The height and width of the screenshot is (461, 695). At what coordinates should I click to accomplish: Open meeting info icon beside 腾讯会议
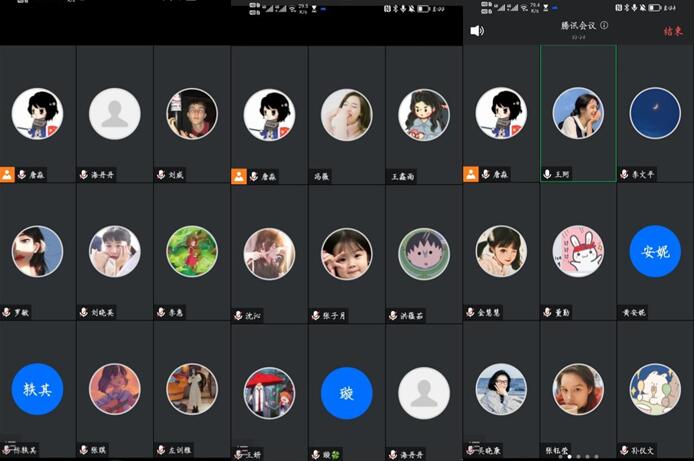click(604, 26)
